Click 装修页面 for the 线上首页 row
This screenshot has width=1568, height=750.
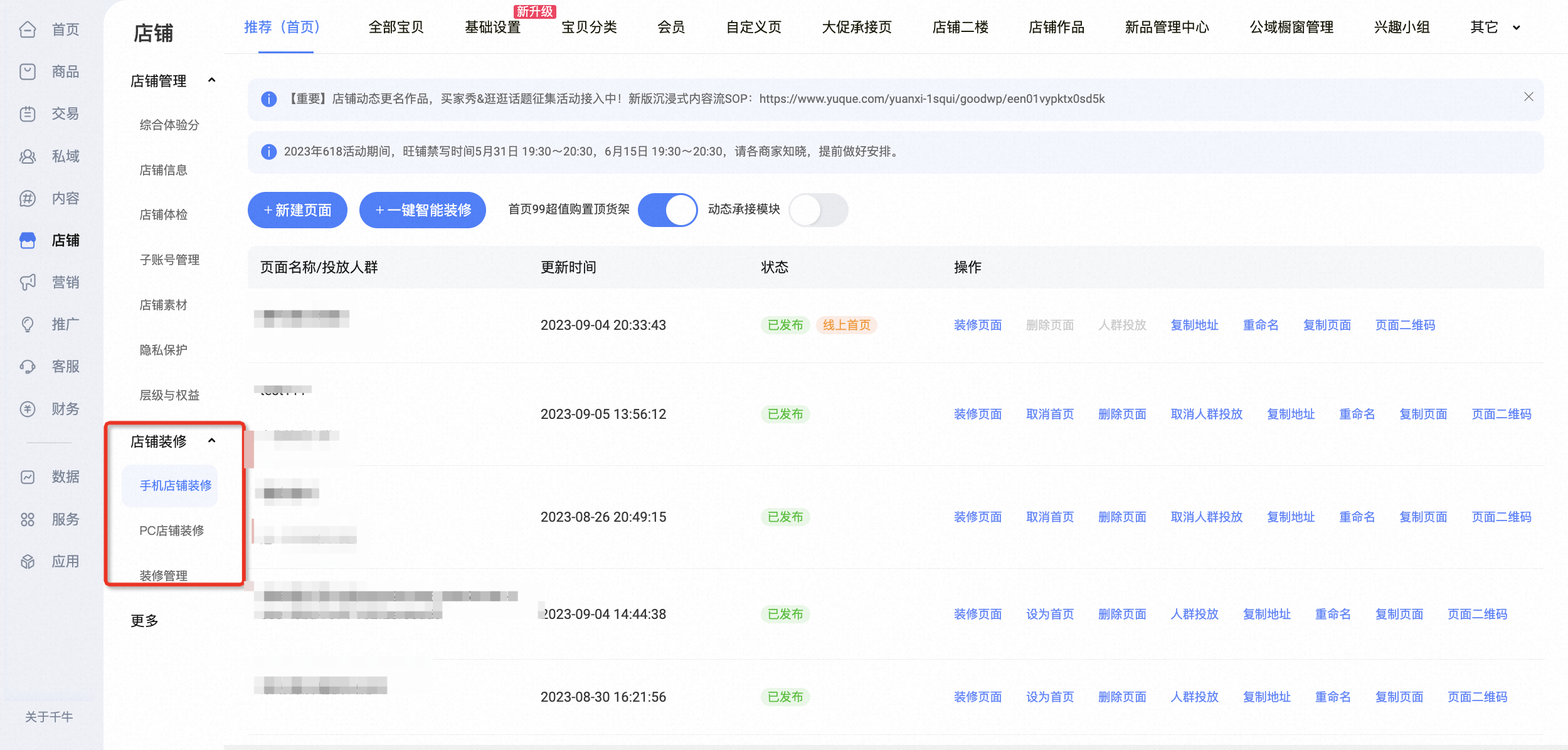(x=978, y=325)
